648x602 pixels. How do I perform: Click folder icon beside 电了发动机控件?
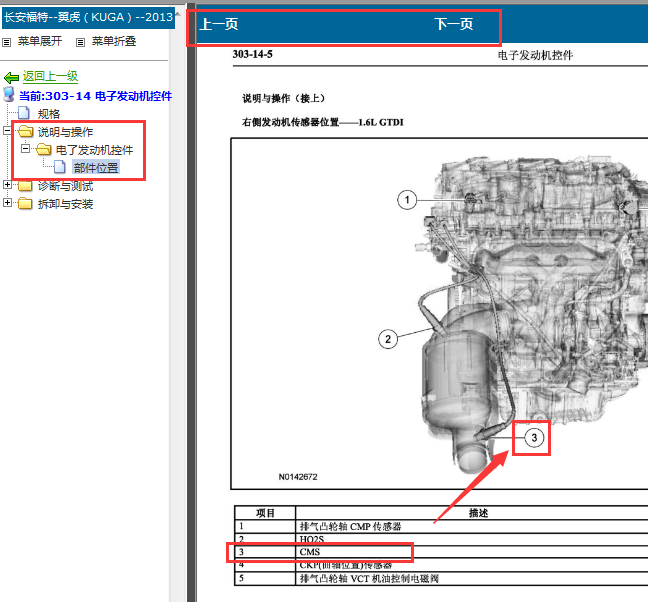point(43,149)
